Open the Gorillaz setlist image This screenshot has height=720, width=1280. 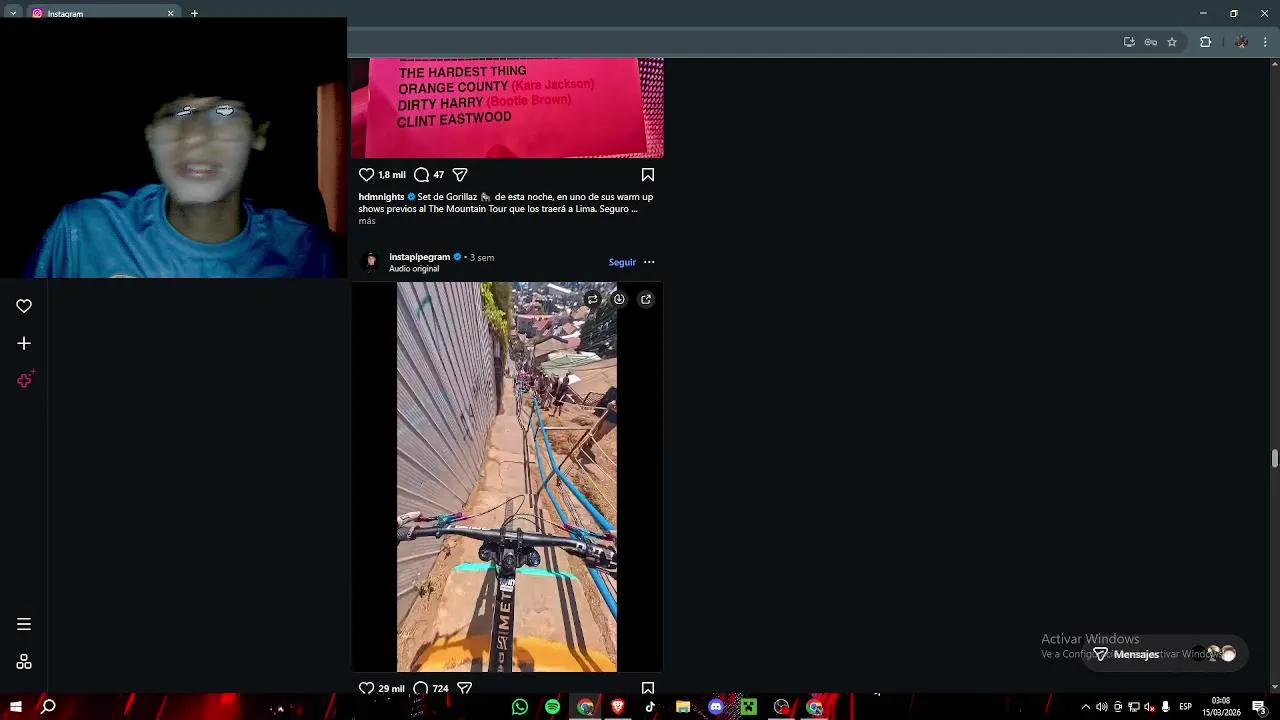pyautogui.click(x=507, y=108)
